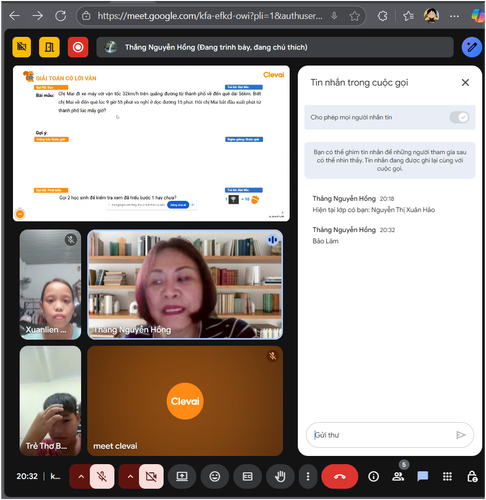Viewport: 486px width, 500px height.
Task: Select the presenter banner Thắng Nguyễn Hồng
Action: tap(275, 47)
